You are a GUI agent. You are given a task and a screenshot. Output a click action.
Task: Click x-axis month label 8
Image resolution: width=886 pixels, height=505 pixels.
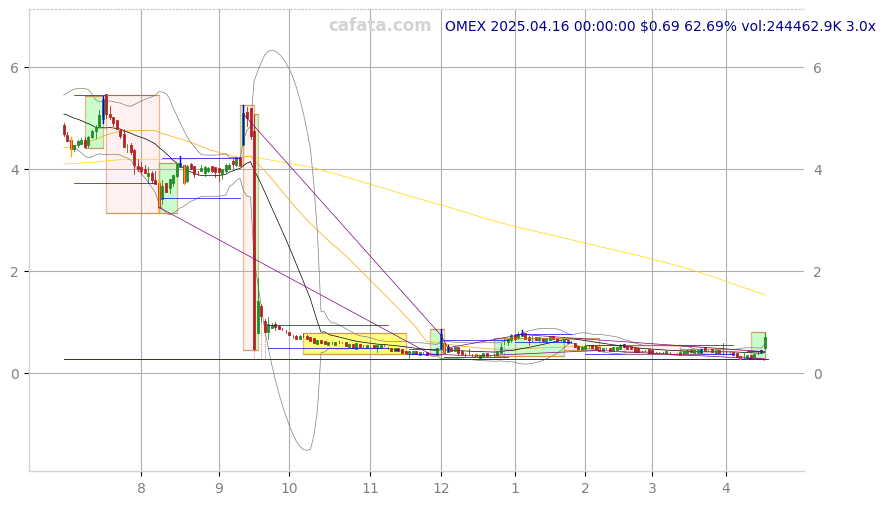pyautogui.click(x=141, y=488)
